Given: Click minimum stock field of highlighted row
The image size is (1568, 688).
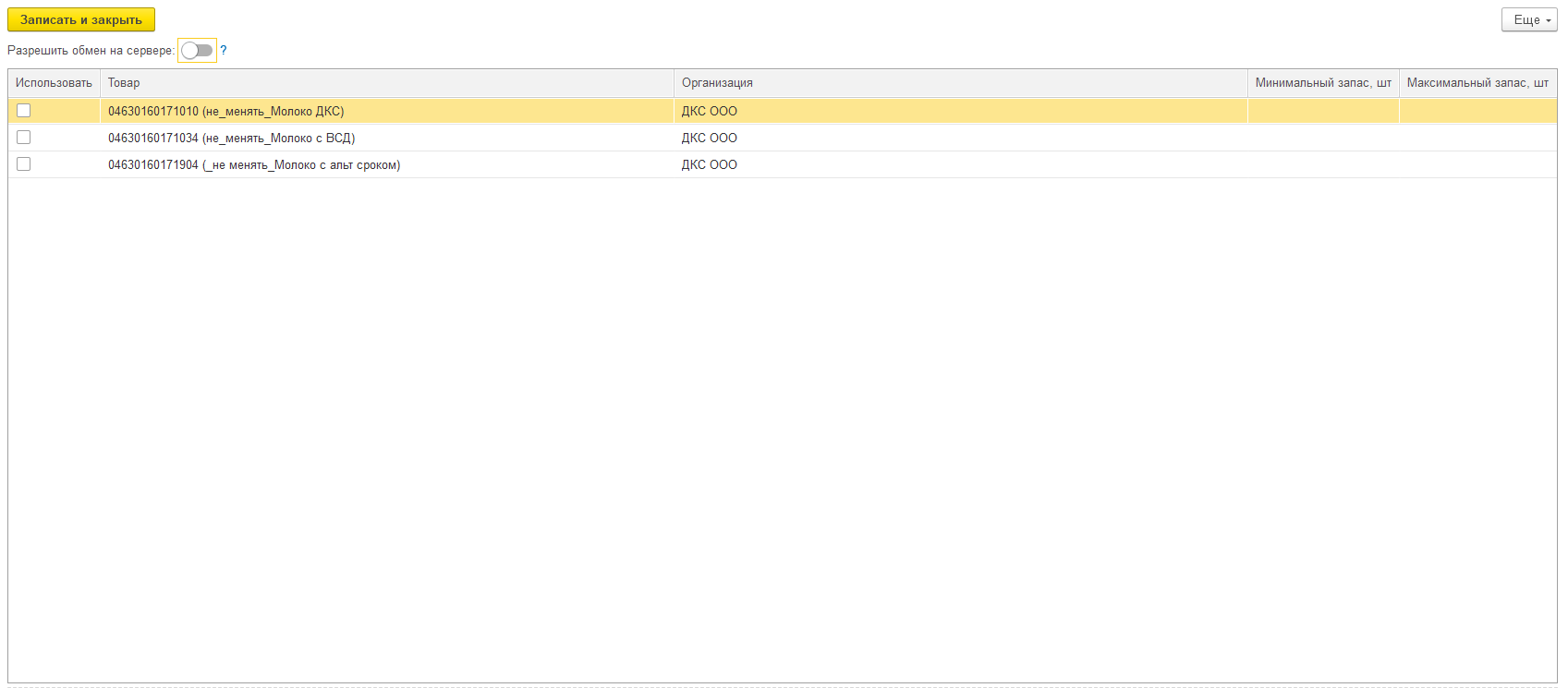Looking at the screenshot, I should (x=1322, y=112).
